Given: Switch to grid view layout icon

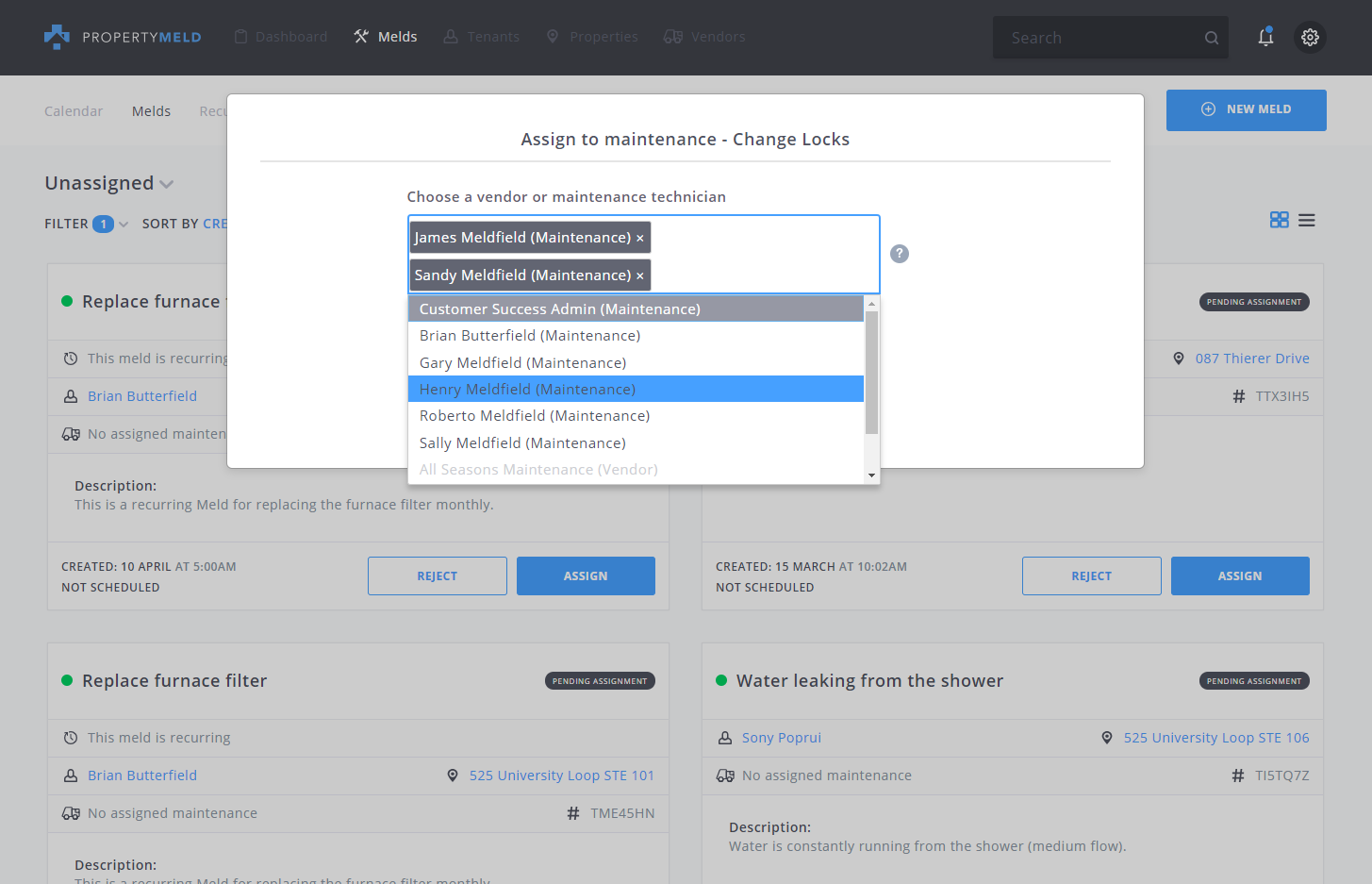Looking at the screenshot, I should point(1279,220).
